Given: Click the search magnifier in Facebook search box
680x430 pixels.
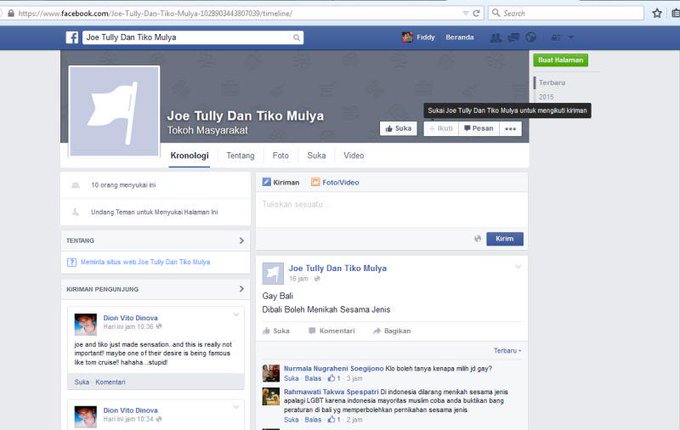Looking at the screenshot, I should click(297, 38).
